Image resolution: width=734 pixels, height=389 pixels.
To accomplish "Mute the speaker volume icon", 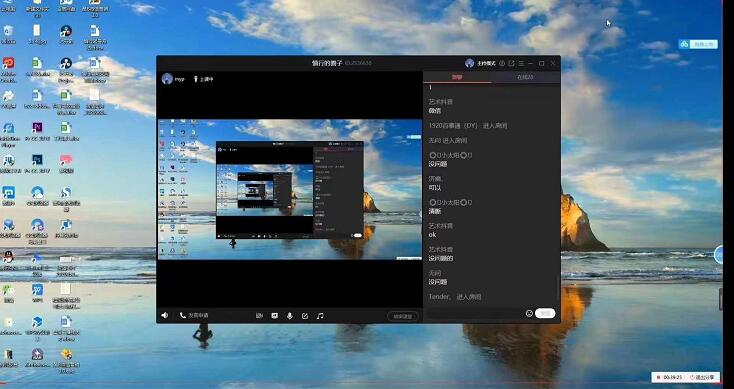I will click(x=165, y=316).
